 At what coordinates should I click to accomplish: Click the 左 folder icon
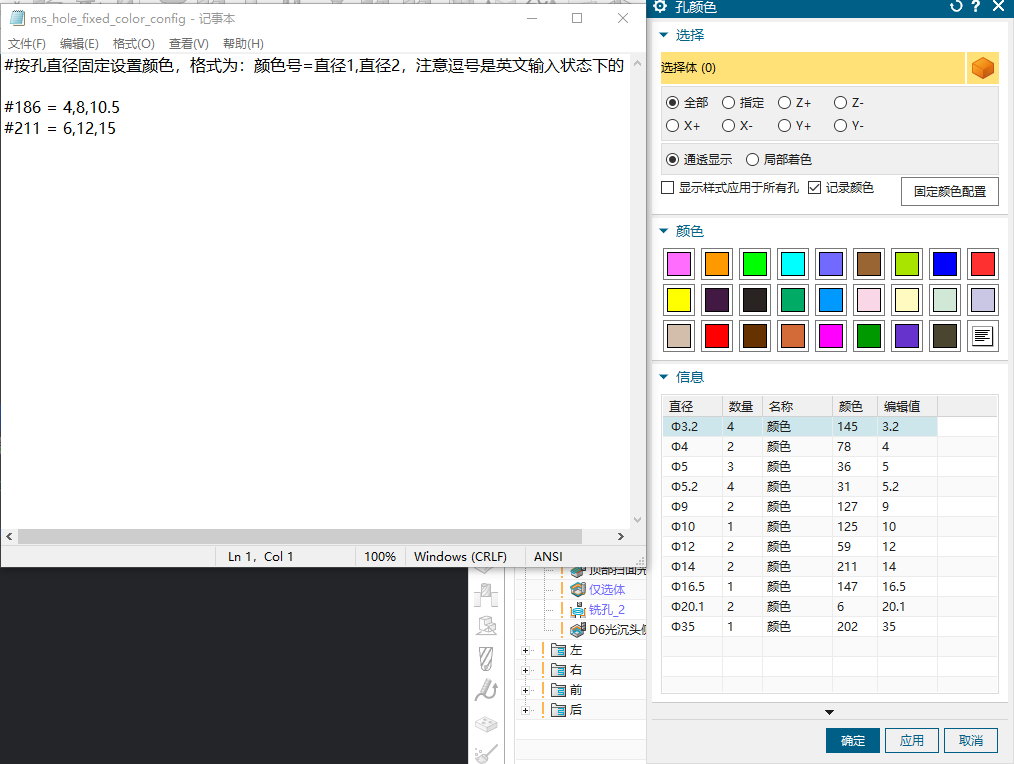(x=558, y=649)
